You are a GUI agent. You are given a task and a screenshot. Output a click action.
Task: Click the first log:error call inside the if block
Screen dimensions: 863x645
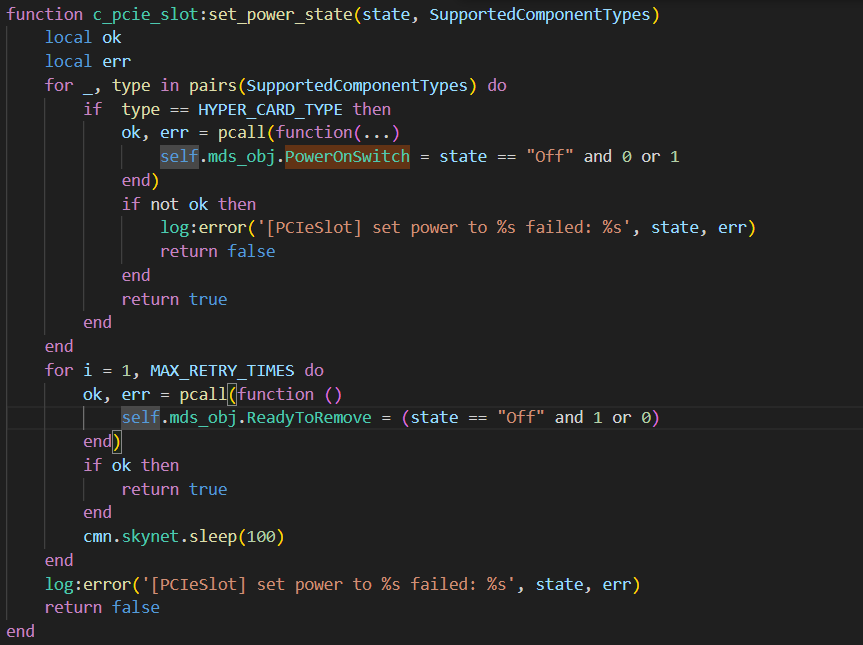(x=202, y=228)
